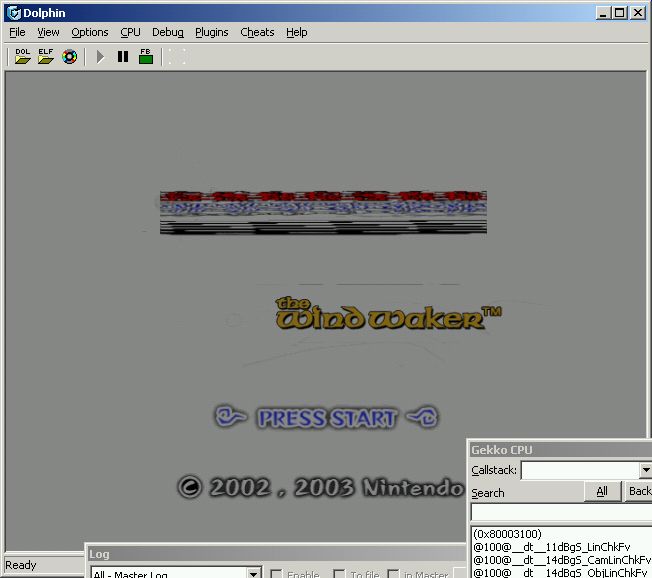652x578 pixels.
Task: Click the Search input field in Gekko CPU
Action: pyautogui.click(x=561, y=512)
